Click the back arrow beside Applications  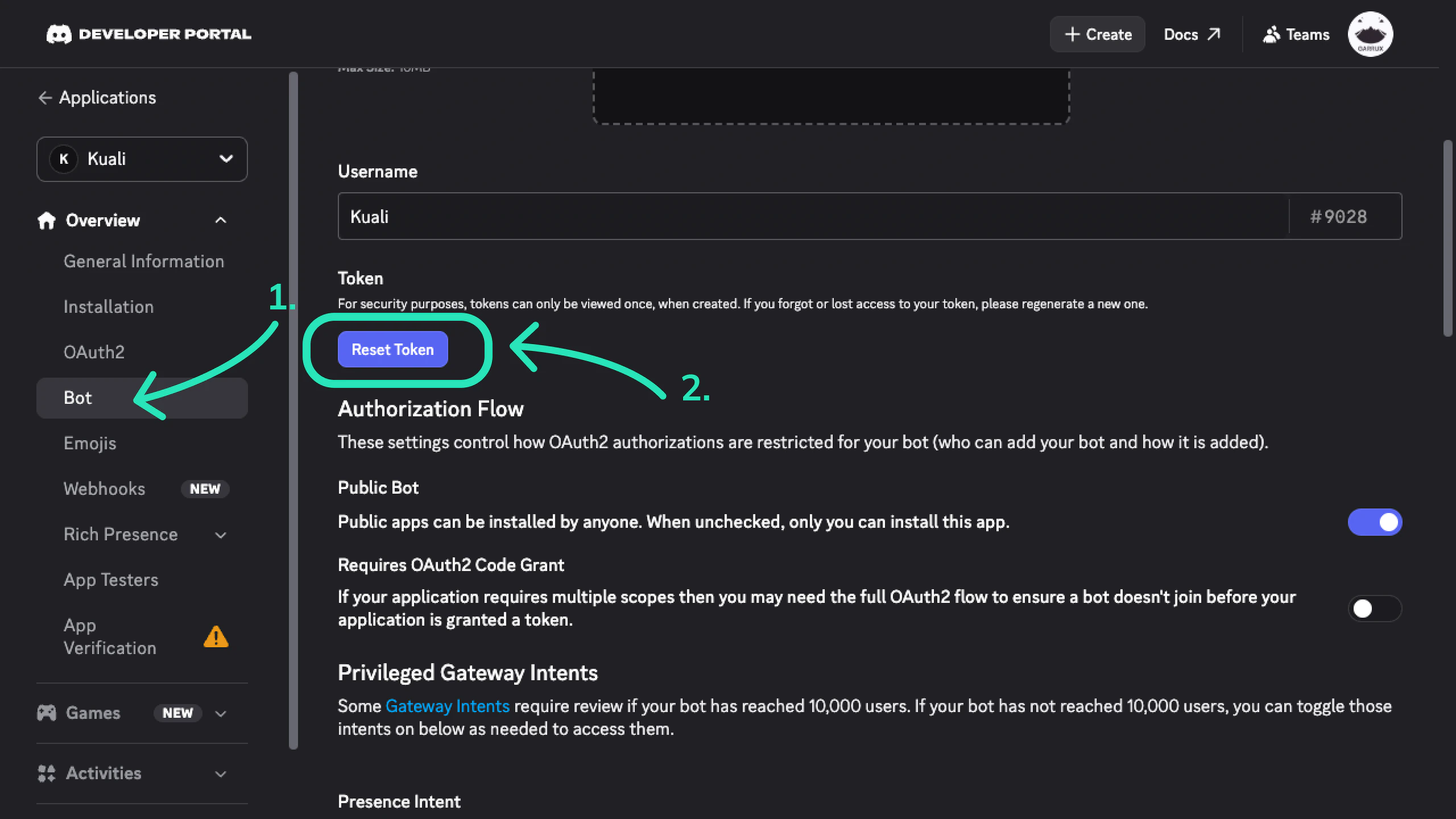point(45,98)
